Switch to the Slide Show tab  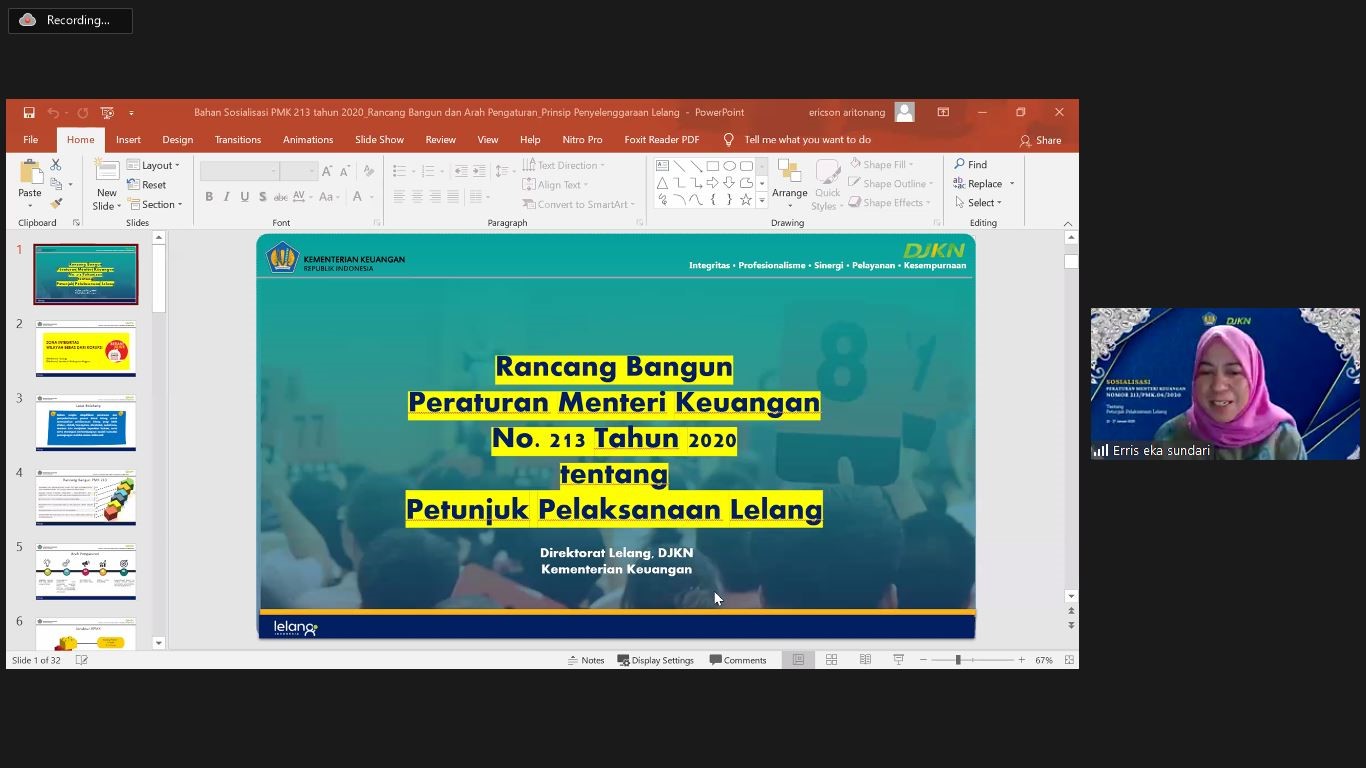click(x=379, y=140)
